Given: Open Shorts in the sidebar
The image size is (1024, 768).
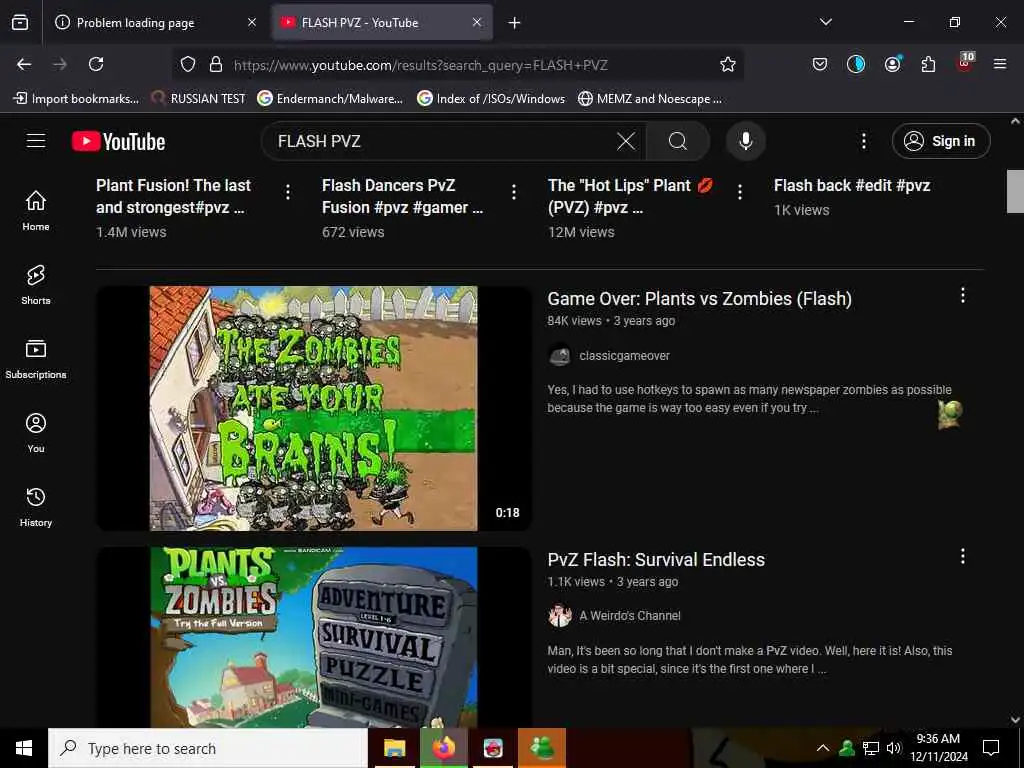Looking at the screenshot, I should pyautogui.click(x=36, y=285).
